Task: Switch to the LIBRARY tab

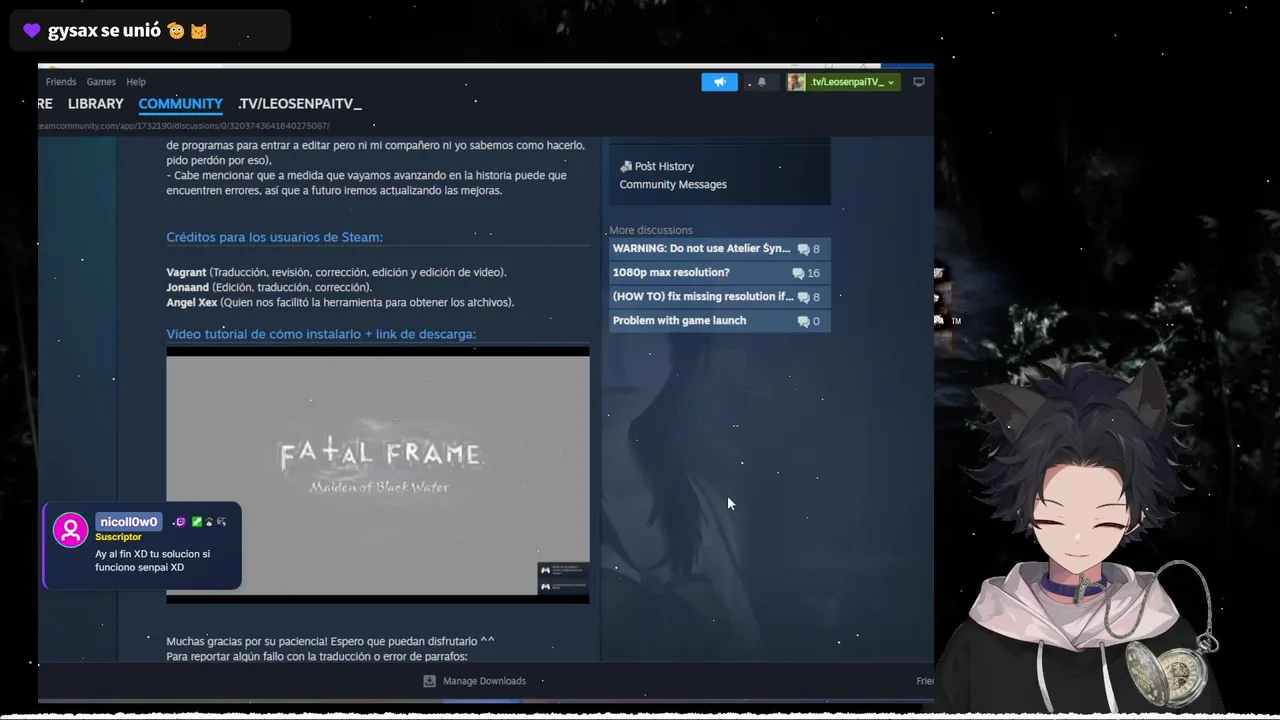Action: coord(96,104)
